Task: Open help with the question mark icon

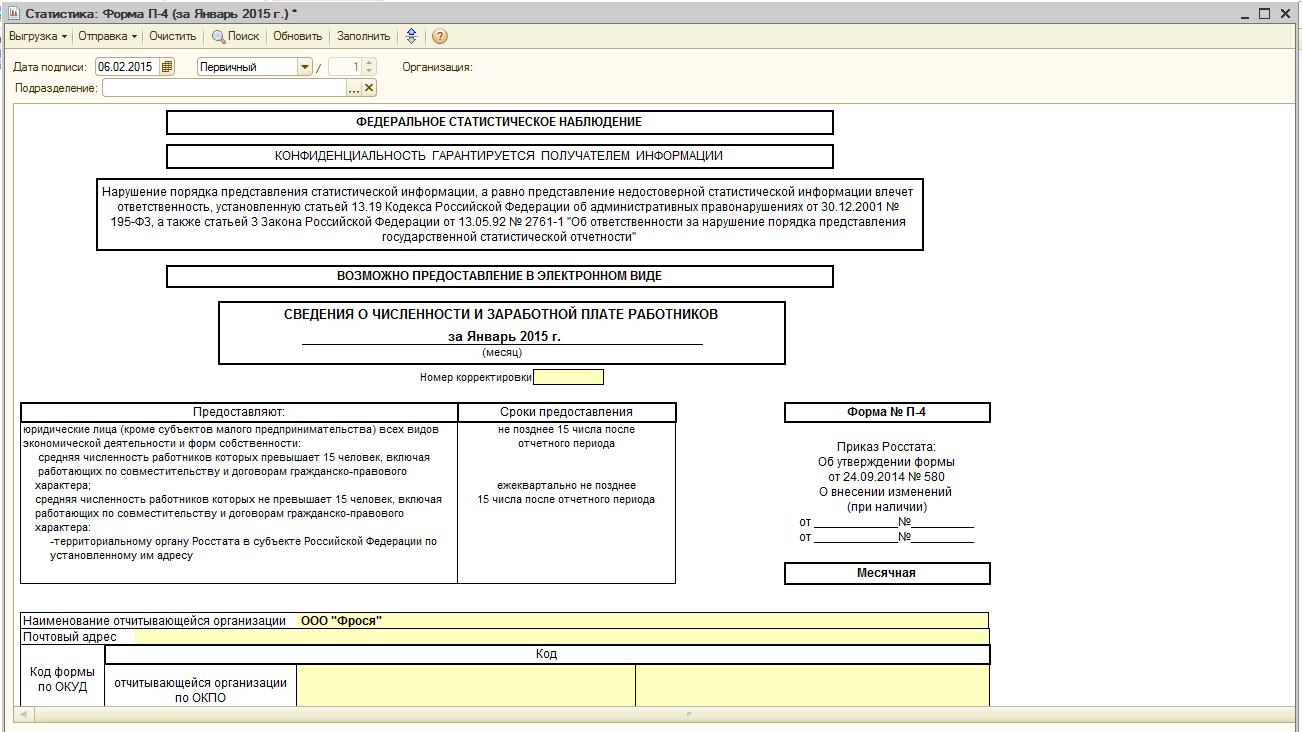Action: (439, 36)
